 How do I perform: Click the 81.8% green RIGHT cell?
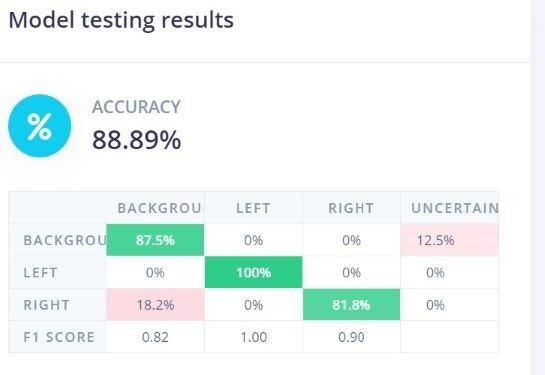pos(351,305)
